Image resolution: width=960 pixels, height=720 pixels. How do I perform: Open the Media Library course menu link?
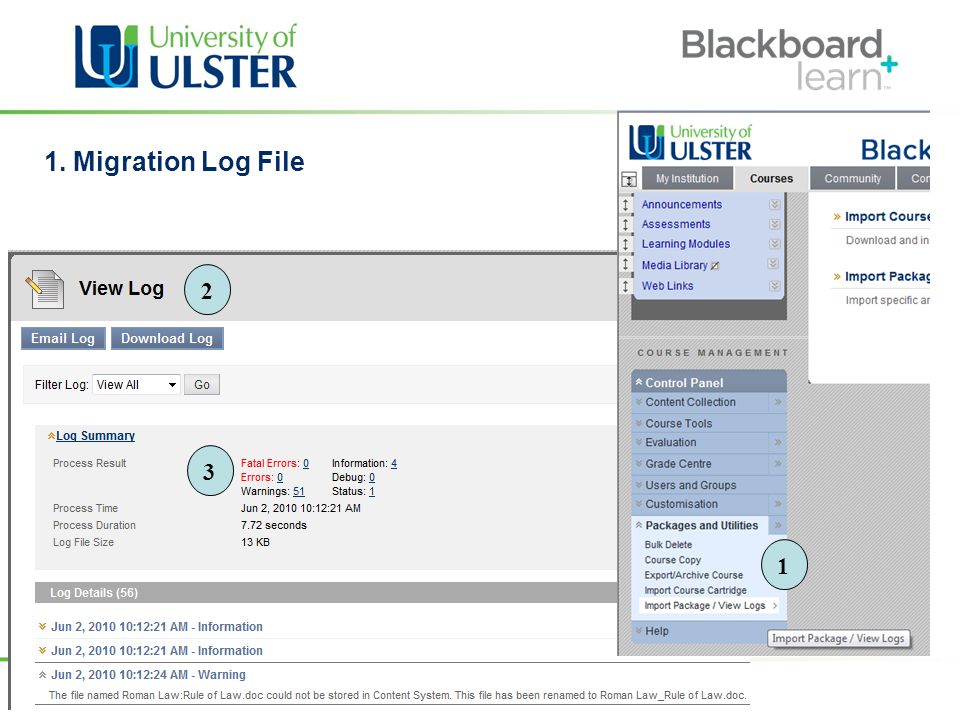(674, 265)
